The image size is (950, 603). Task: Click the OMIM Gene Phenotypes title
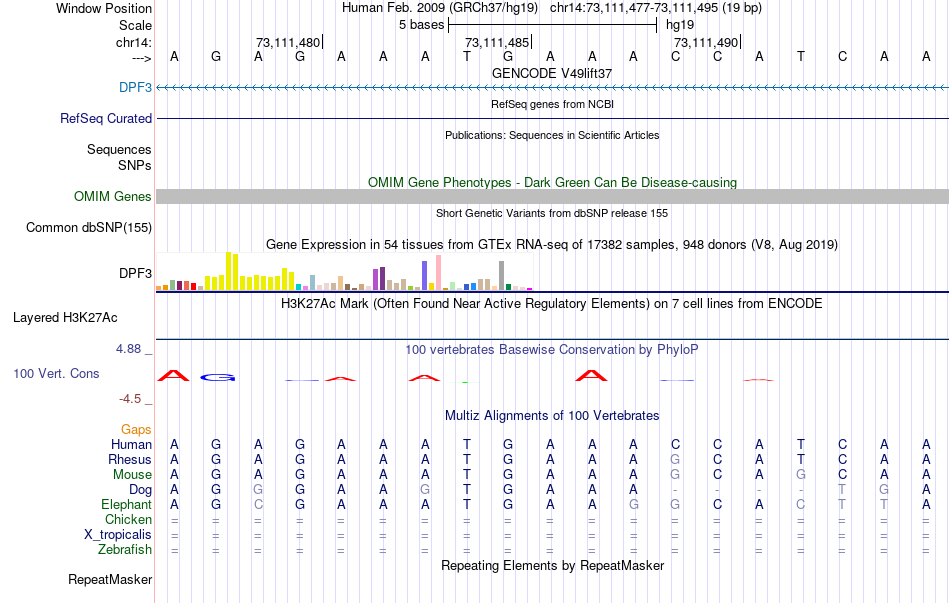(x=552, y=182)
